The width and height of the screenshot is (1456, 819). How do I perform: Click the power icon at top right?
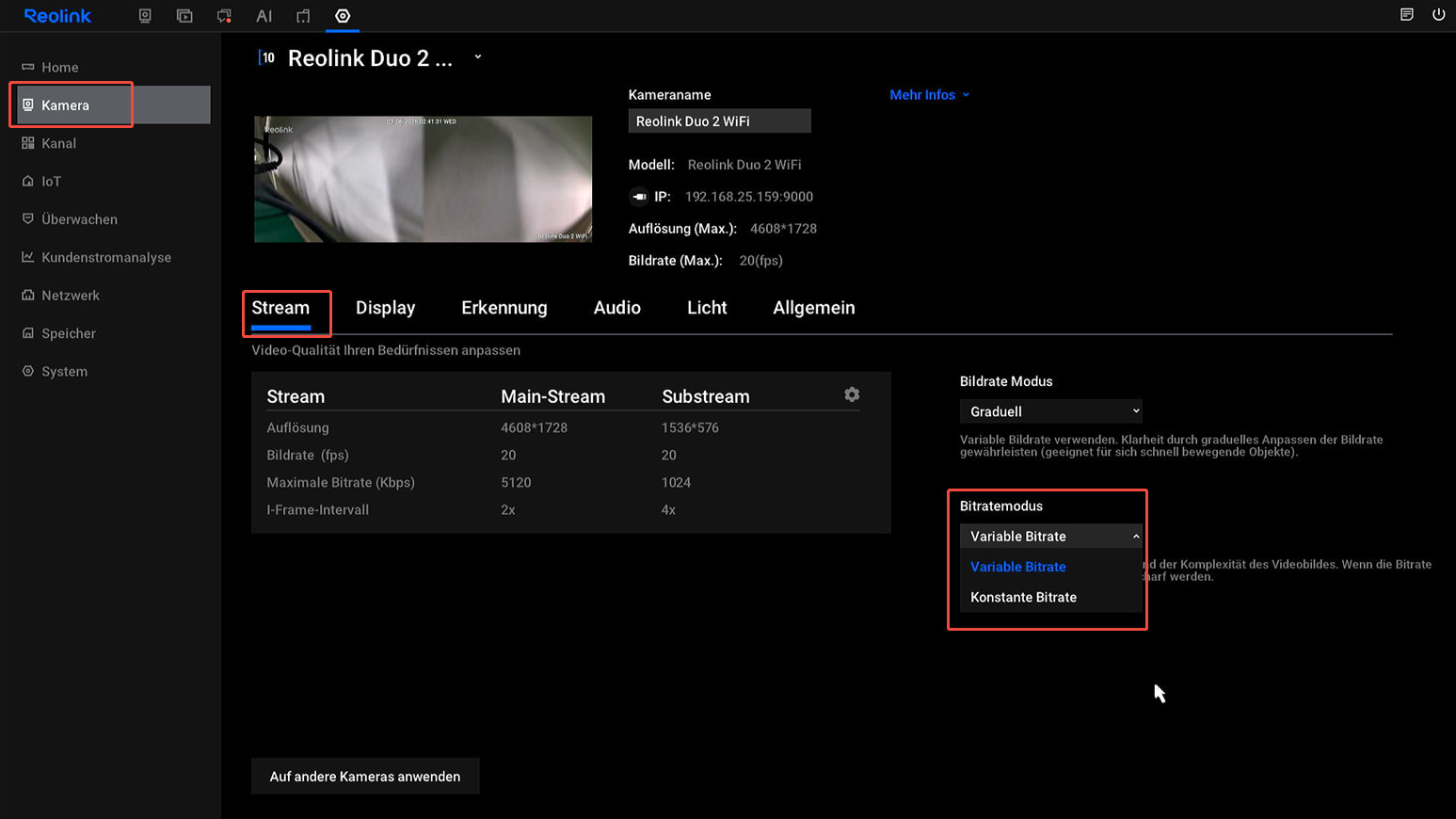(1439, 14)
